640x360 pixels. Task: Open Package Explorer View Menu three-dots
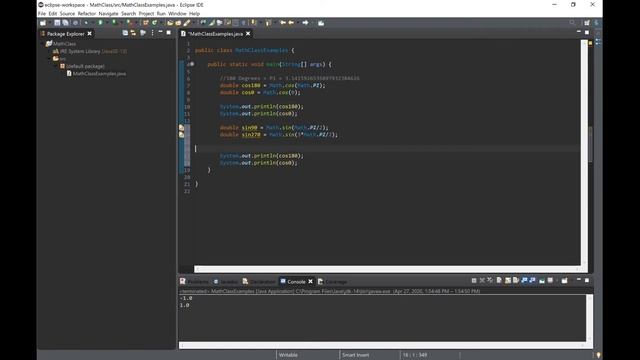(x=153, y=33)
